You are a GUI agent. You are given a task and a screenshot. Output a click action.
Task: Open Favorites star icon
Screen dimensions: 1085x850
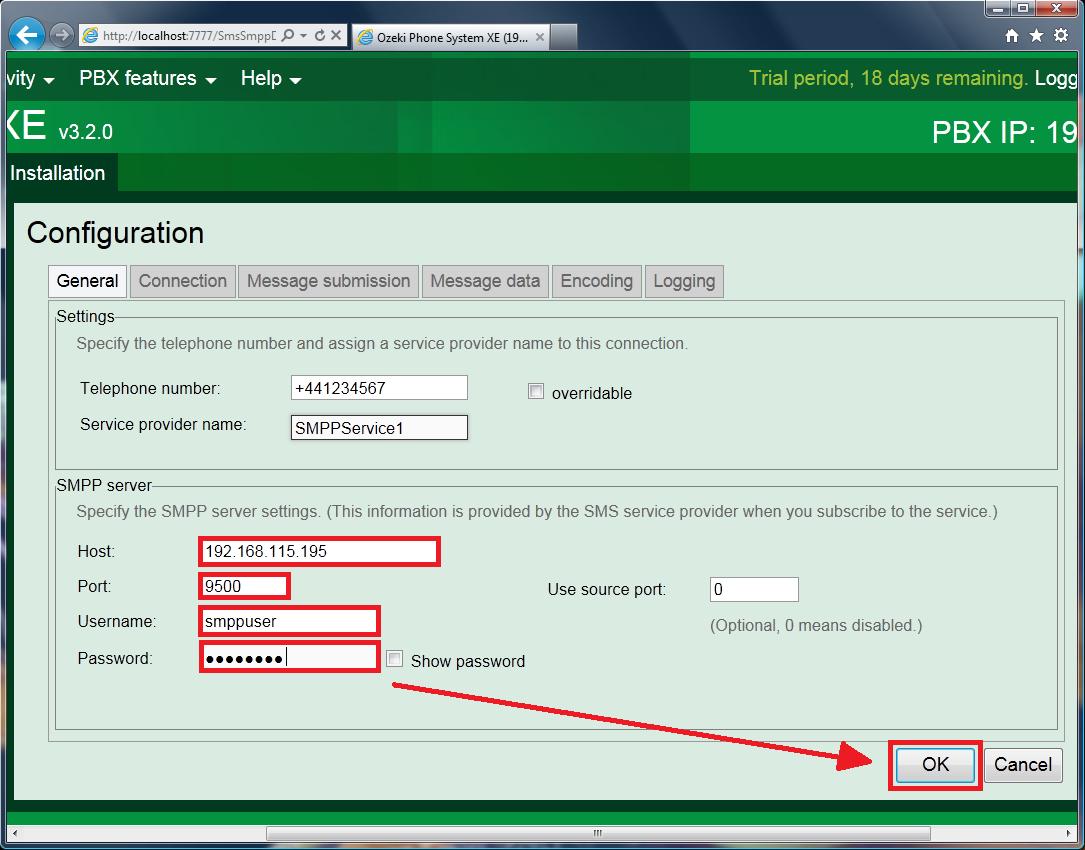1036,36
